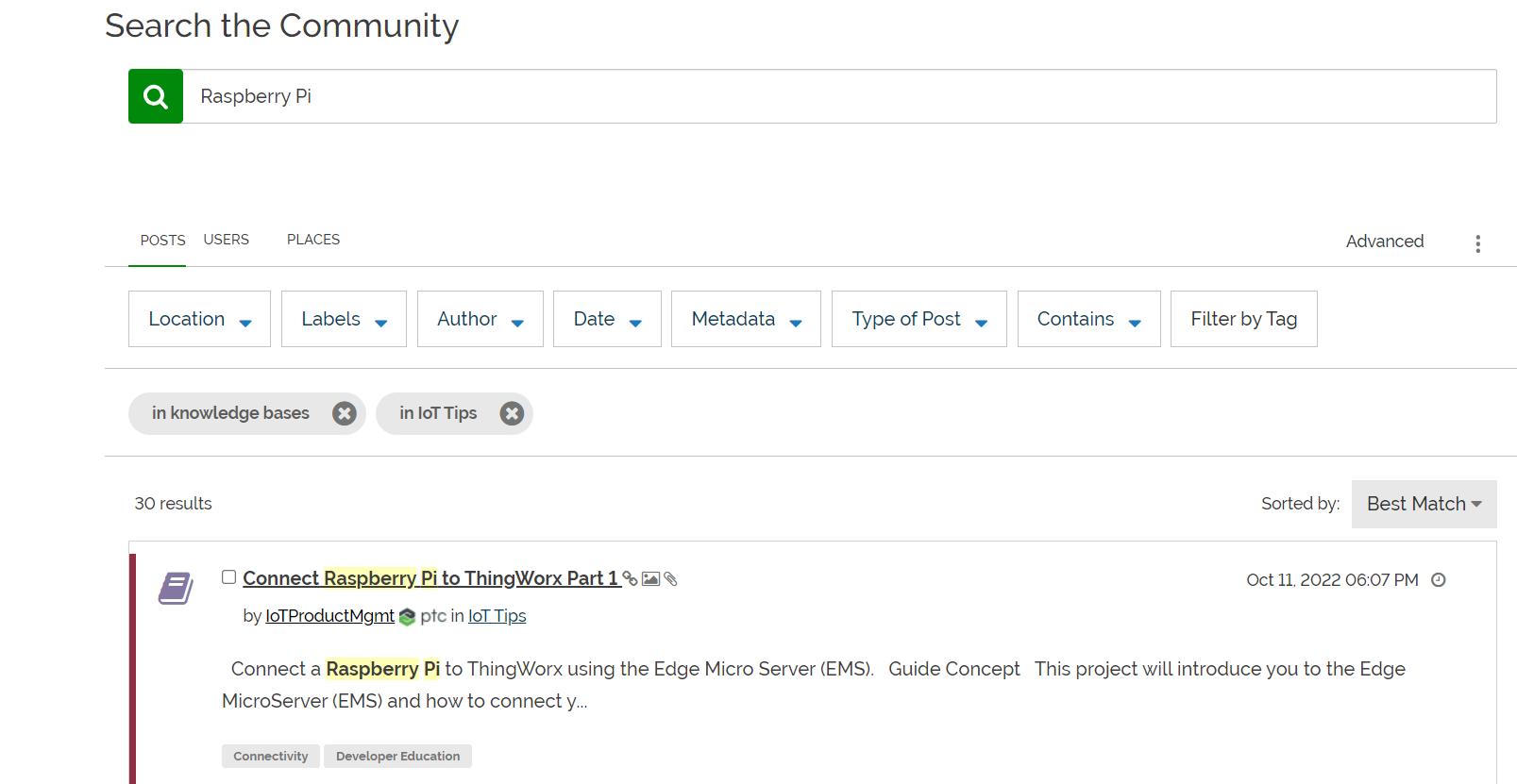Image resolution: width=1517 pixels, height=784 pixels.
Task: Click the paperclip attachment icon on post
Action: point(671,578)
